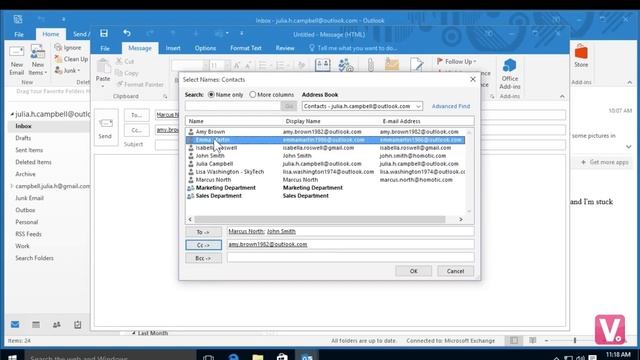
Task: Click the To -> button in the dialog
Action: (x=203, y=232)
